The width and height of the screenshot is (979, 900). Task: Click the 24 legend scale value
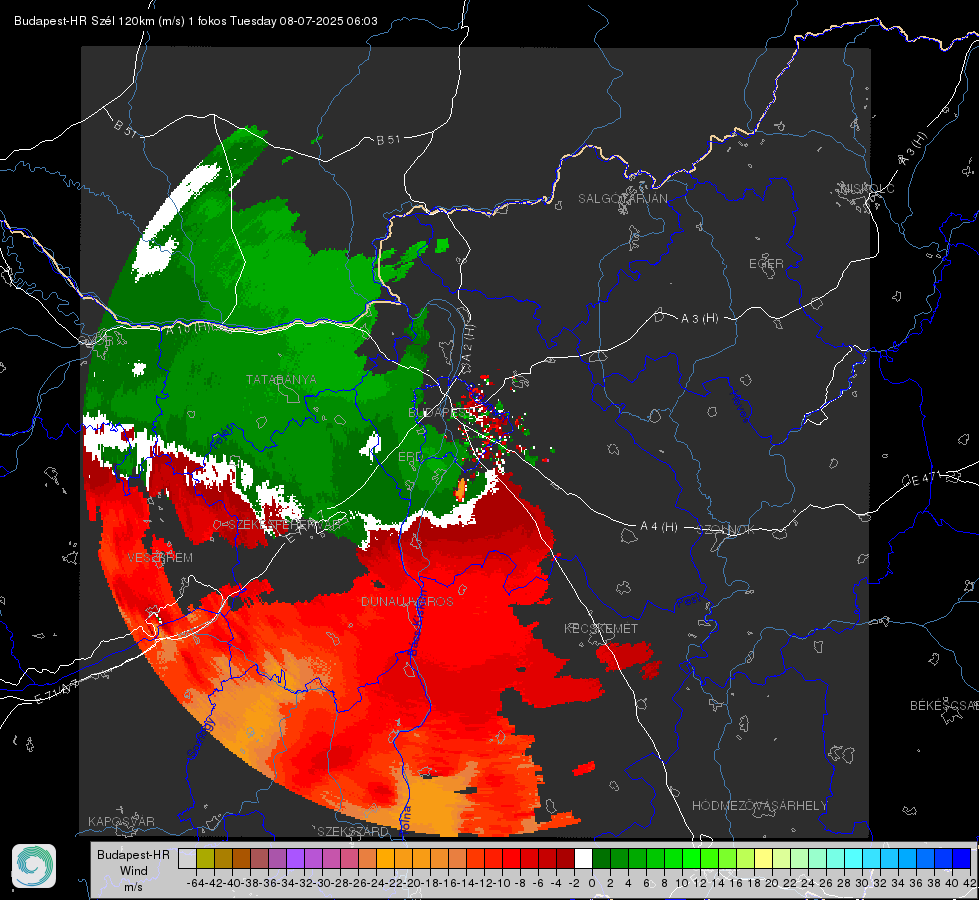pyautogui.click(x=807, y=883)
